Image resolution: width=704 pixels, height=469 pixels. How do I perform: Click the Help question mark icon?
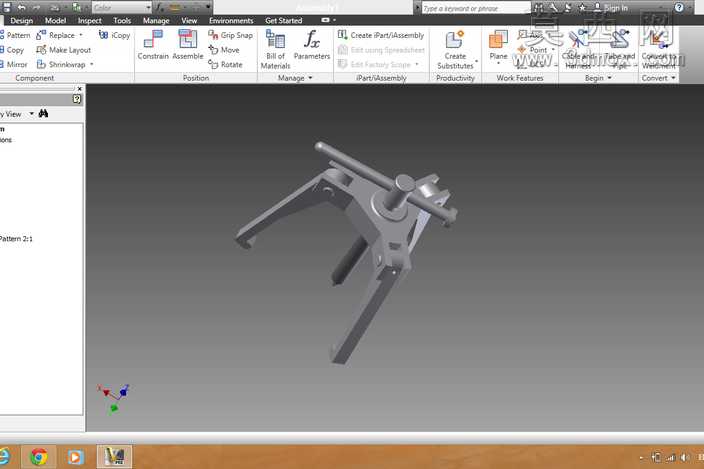[679, 8]
